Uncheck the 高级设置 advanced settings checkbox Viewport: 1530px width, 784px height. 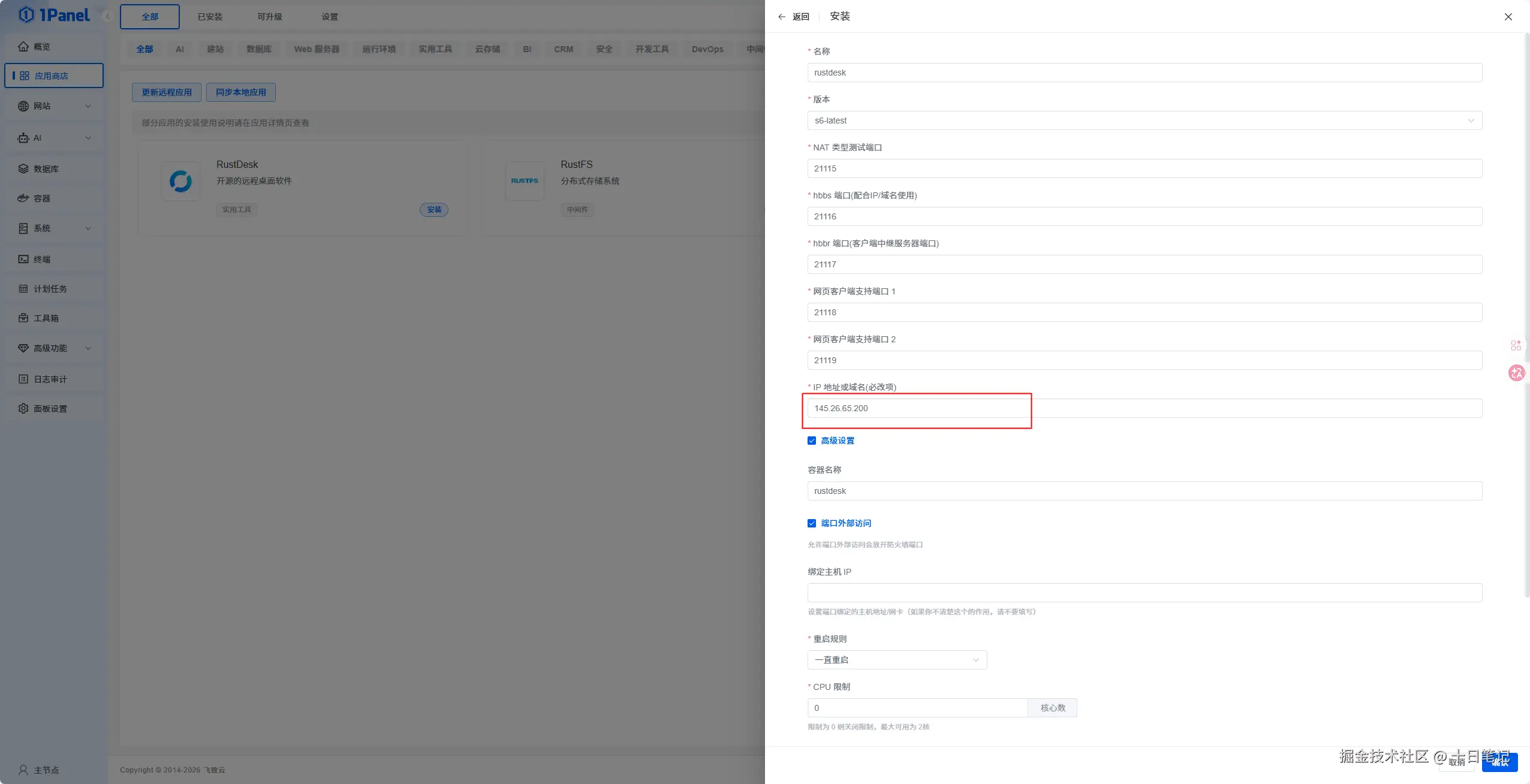click(x=812, y=441)
